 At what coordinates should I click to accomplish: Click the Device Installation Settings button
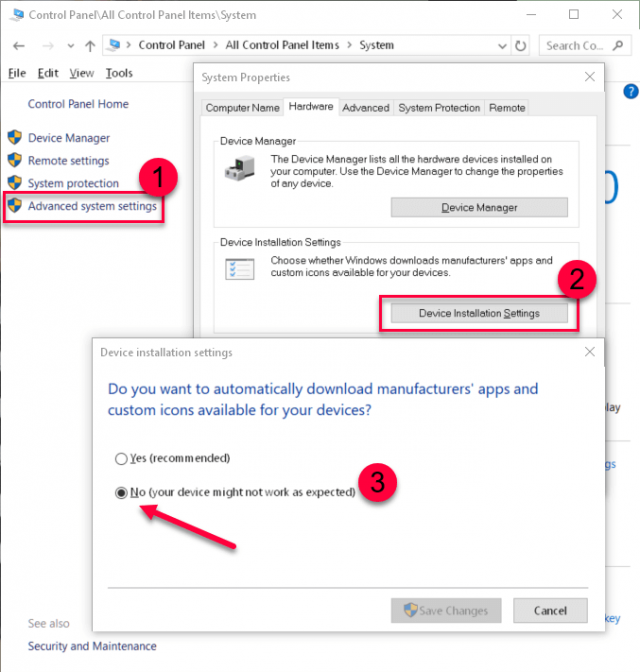(479, 313)
